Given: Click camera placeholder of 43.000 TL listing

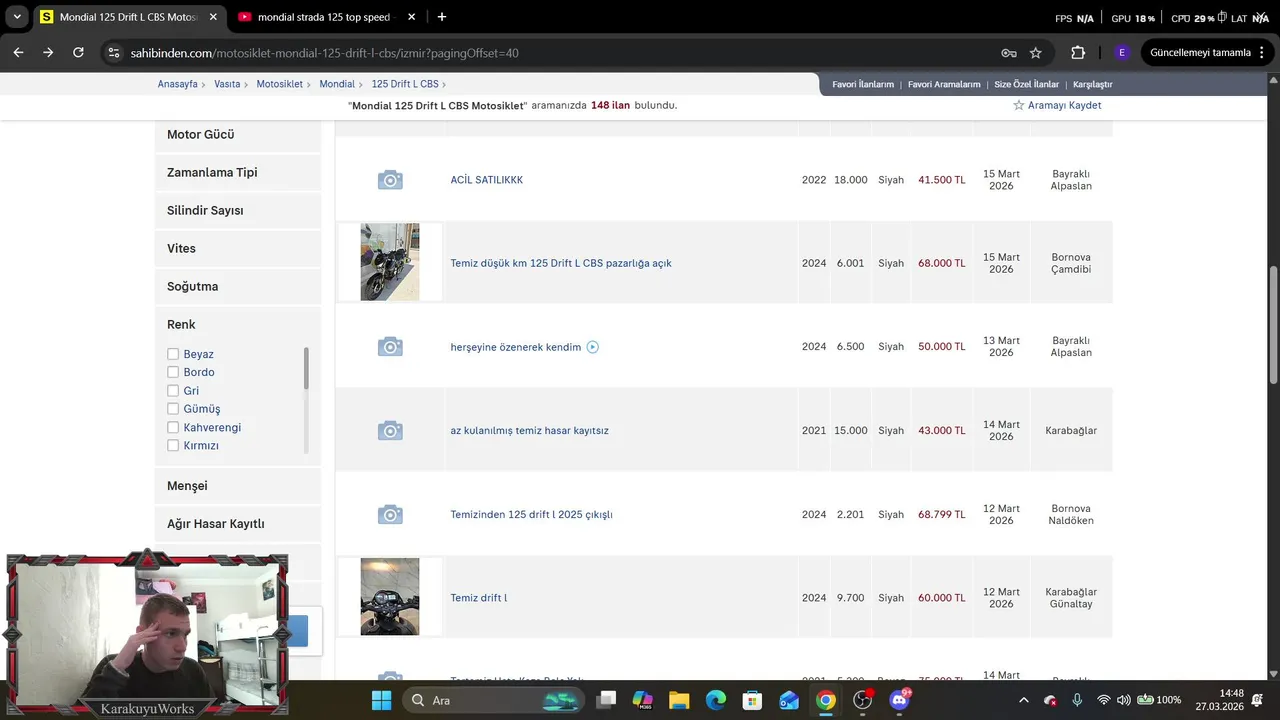Looking at the screenshot, I should click(x=390, y=431).
